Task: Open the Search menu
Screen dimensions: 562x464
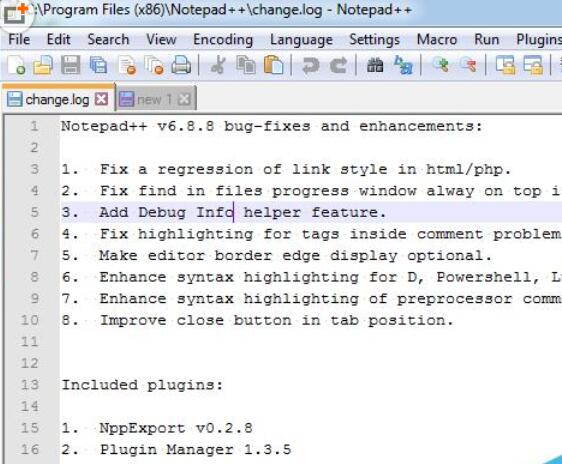Action: tap(108, 39)
